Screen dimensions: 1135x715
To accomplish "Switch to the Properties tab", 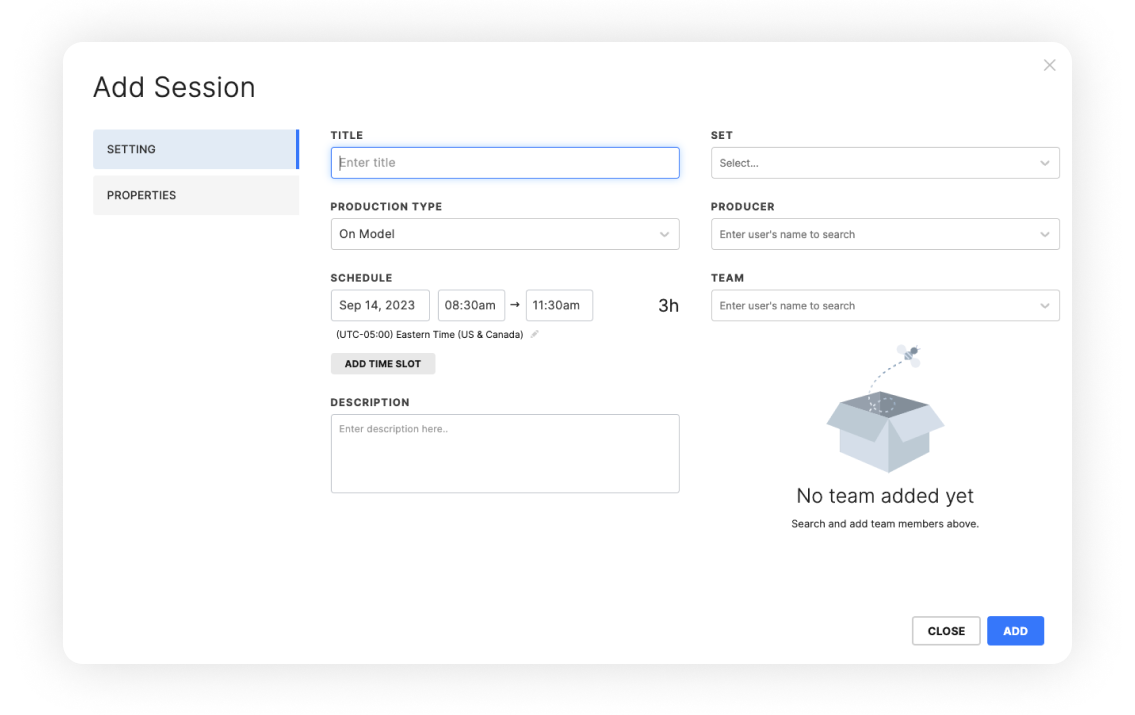I will (196, 195).
